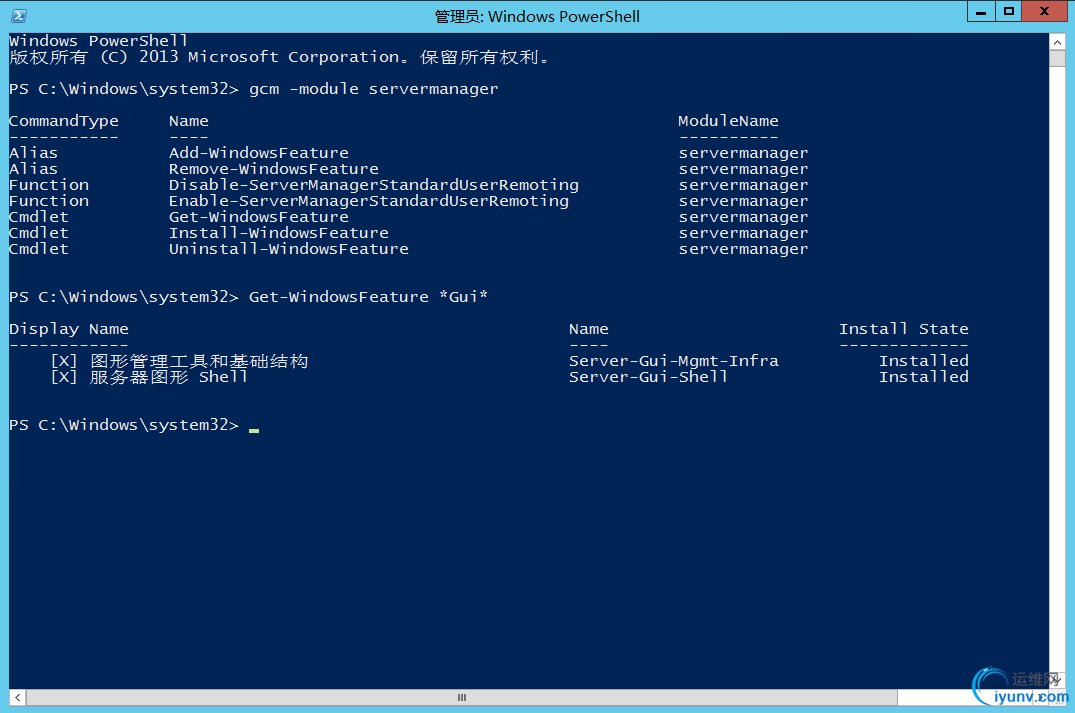
Task: Click the blinking cursor at the prompt
Action: [254, 429]
